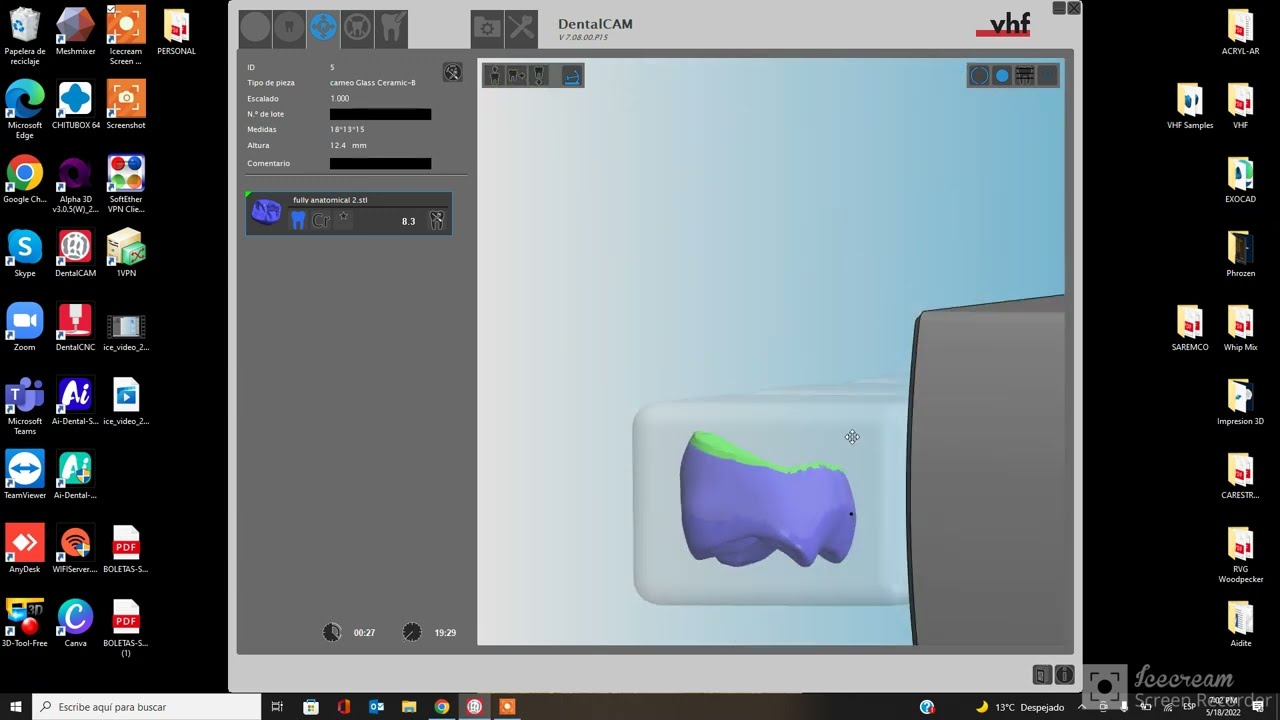Switch to solid blue circle view mode

(1002, 75)
